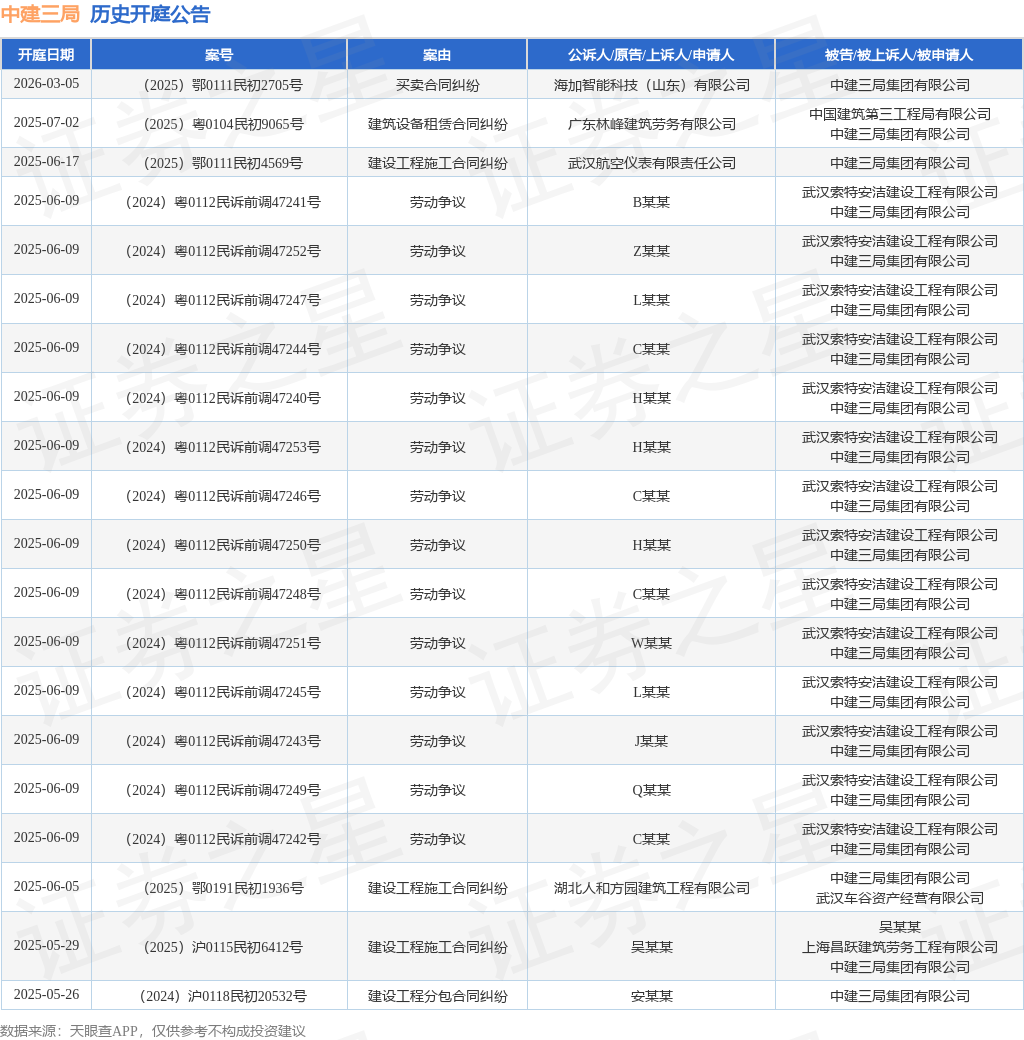Screen dimensions: 1024x1040
Task: Click case number （2025）鄂0111民初4569号
Action: pos(223,163)
